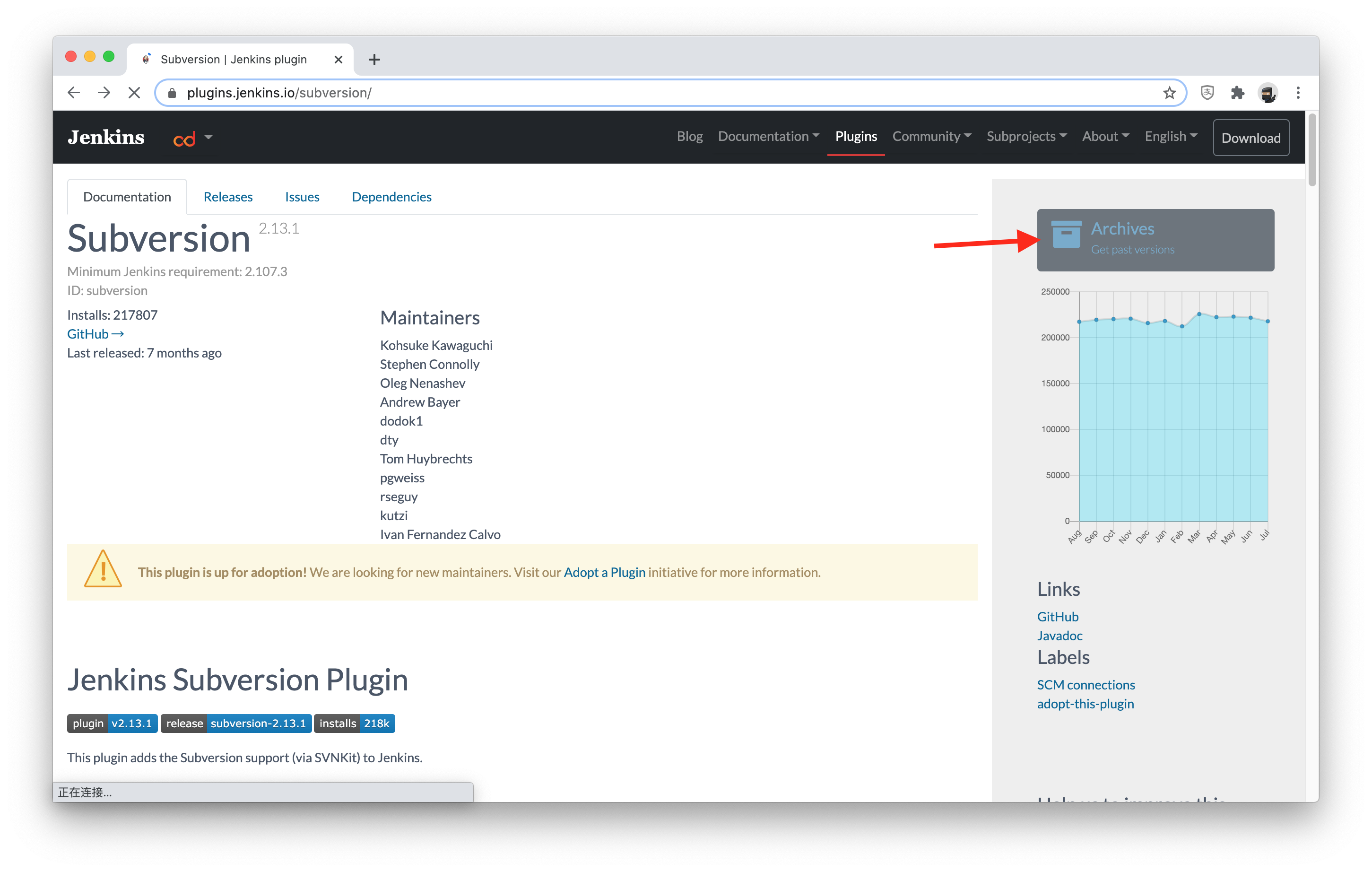Image resolution: width=1372 pixels, height=872 pixels.
Task: Select maintainer Stephen Connolly
Action: pos(429,364)
